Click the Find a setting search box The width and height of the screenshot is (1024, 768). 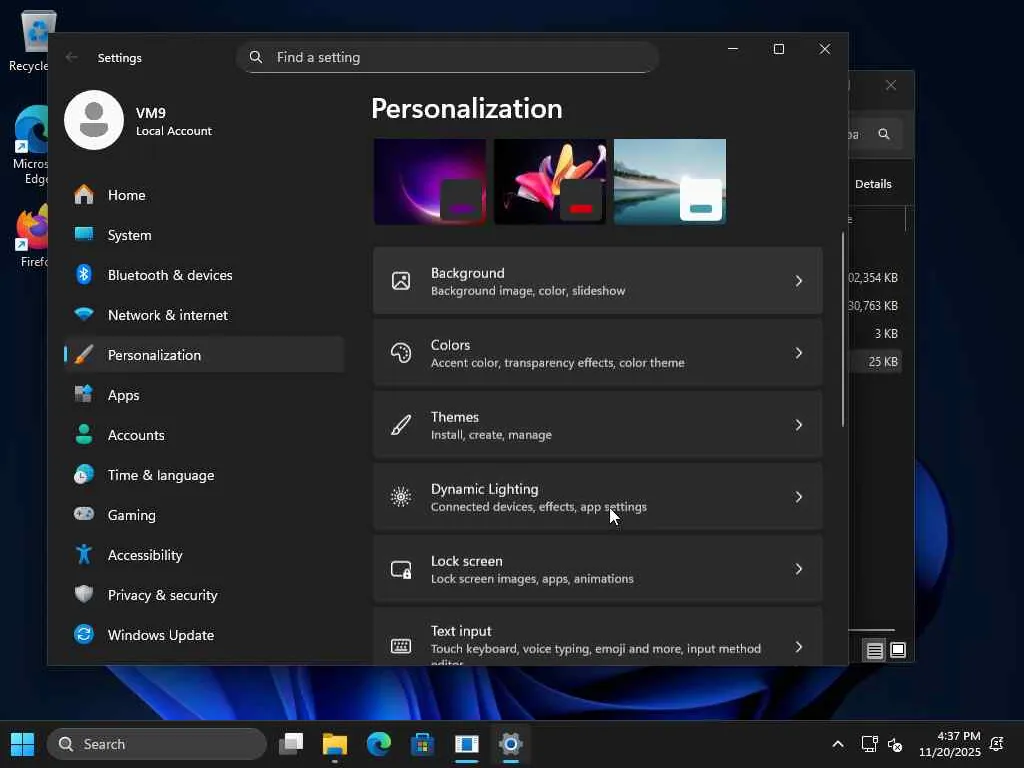447,57
